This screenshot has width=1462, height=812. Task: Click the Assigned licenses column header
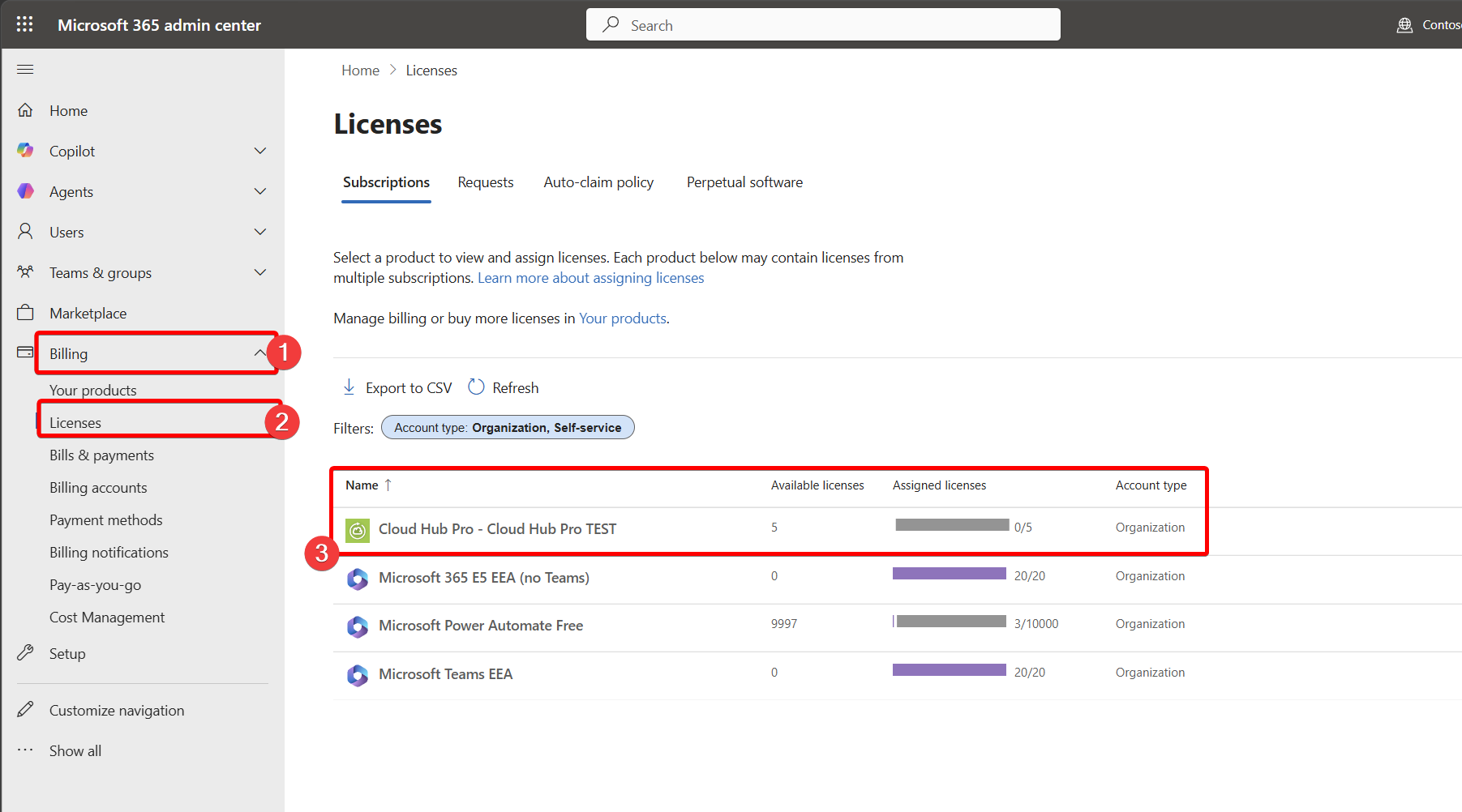[939, 485]
